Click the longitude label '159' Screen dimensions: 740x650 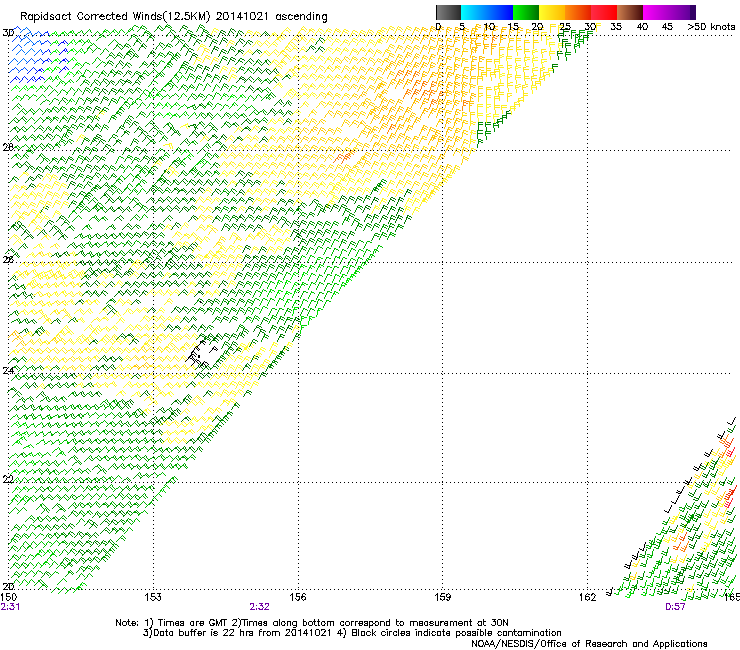click(x=443, y=597)
